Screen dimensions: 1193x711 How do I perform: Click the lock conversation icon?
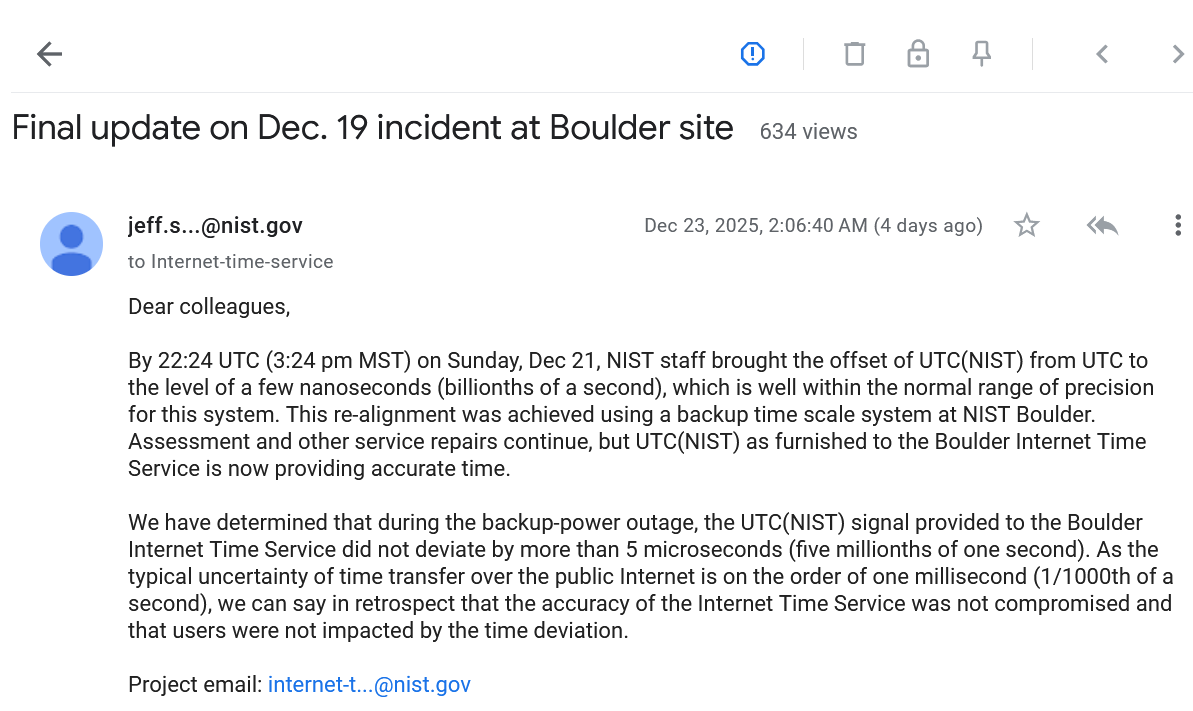[x=917, y=54]
